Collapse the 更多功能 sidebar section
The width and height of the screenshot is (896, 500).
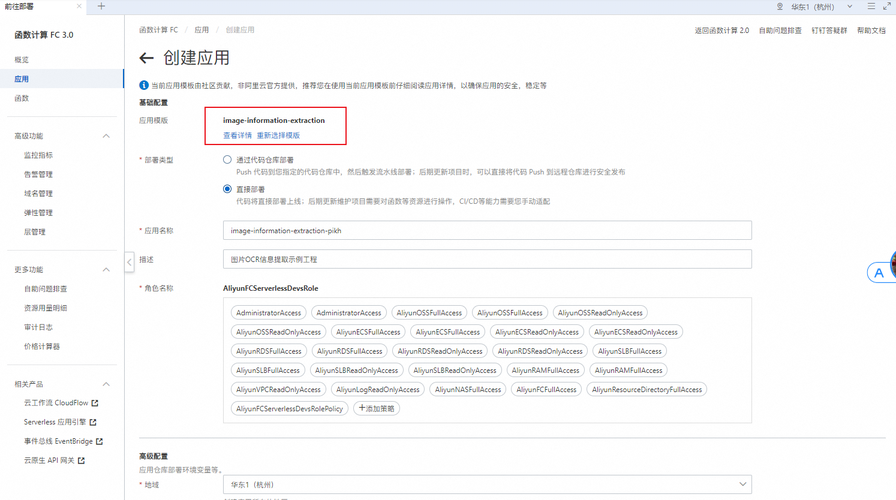pos(106,270)
